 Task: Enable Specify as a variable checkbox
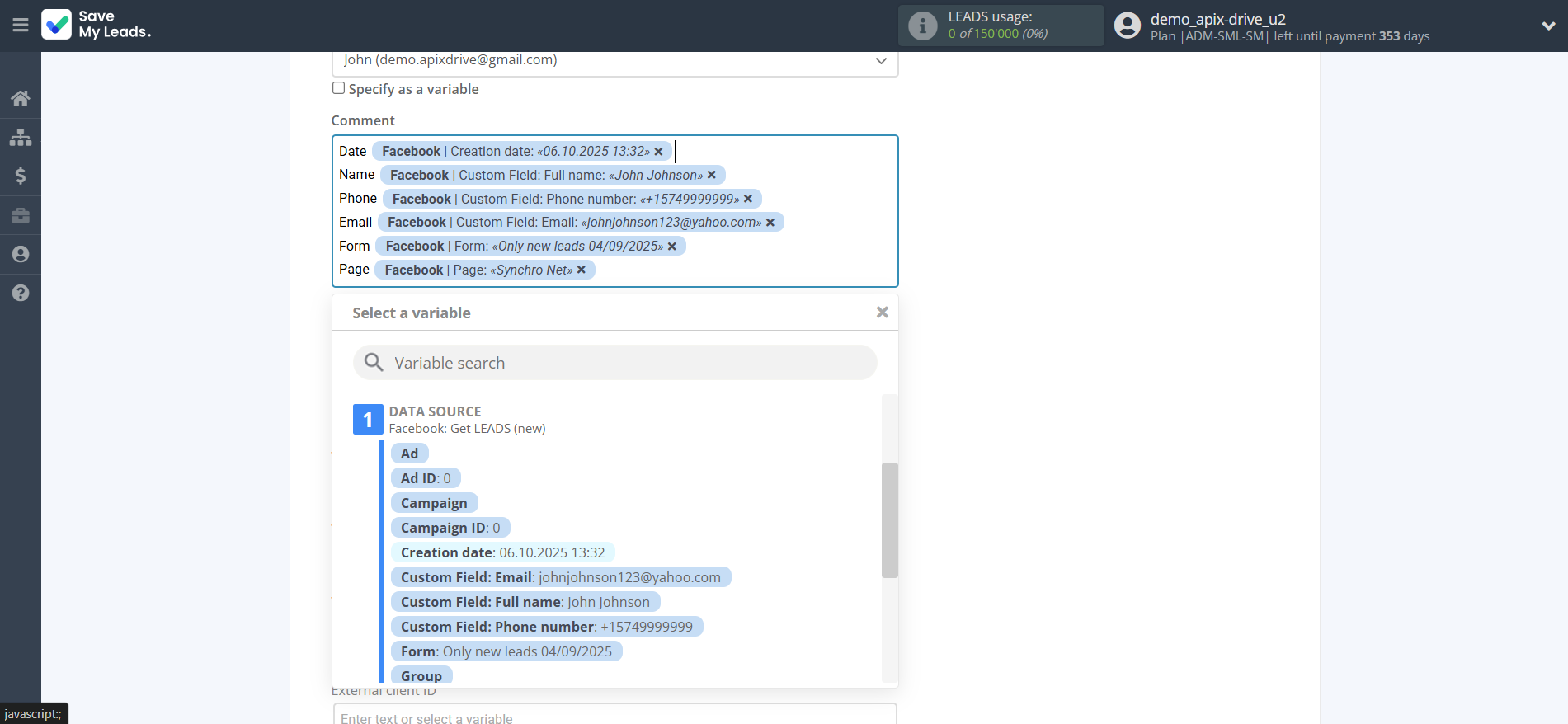tap(338, 88)
